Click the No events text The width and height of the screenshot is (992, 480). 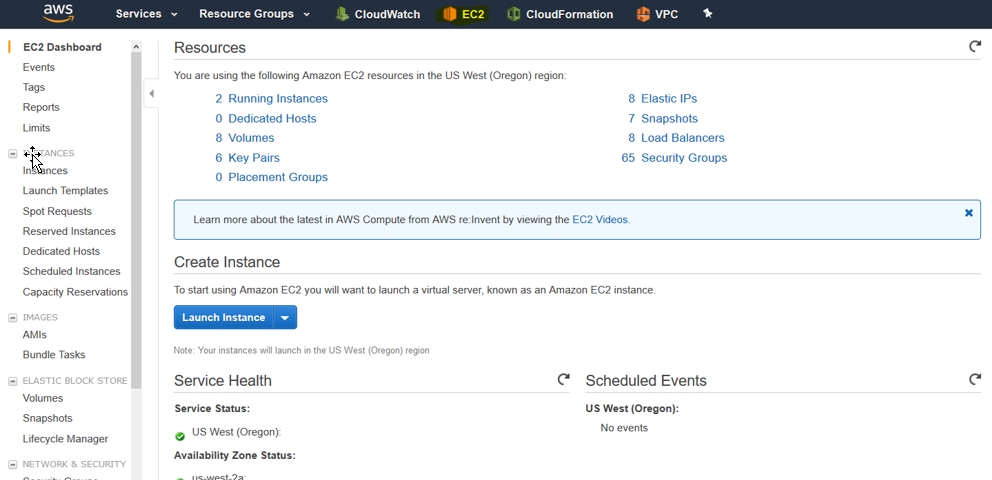pos(624,428)
